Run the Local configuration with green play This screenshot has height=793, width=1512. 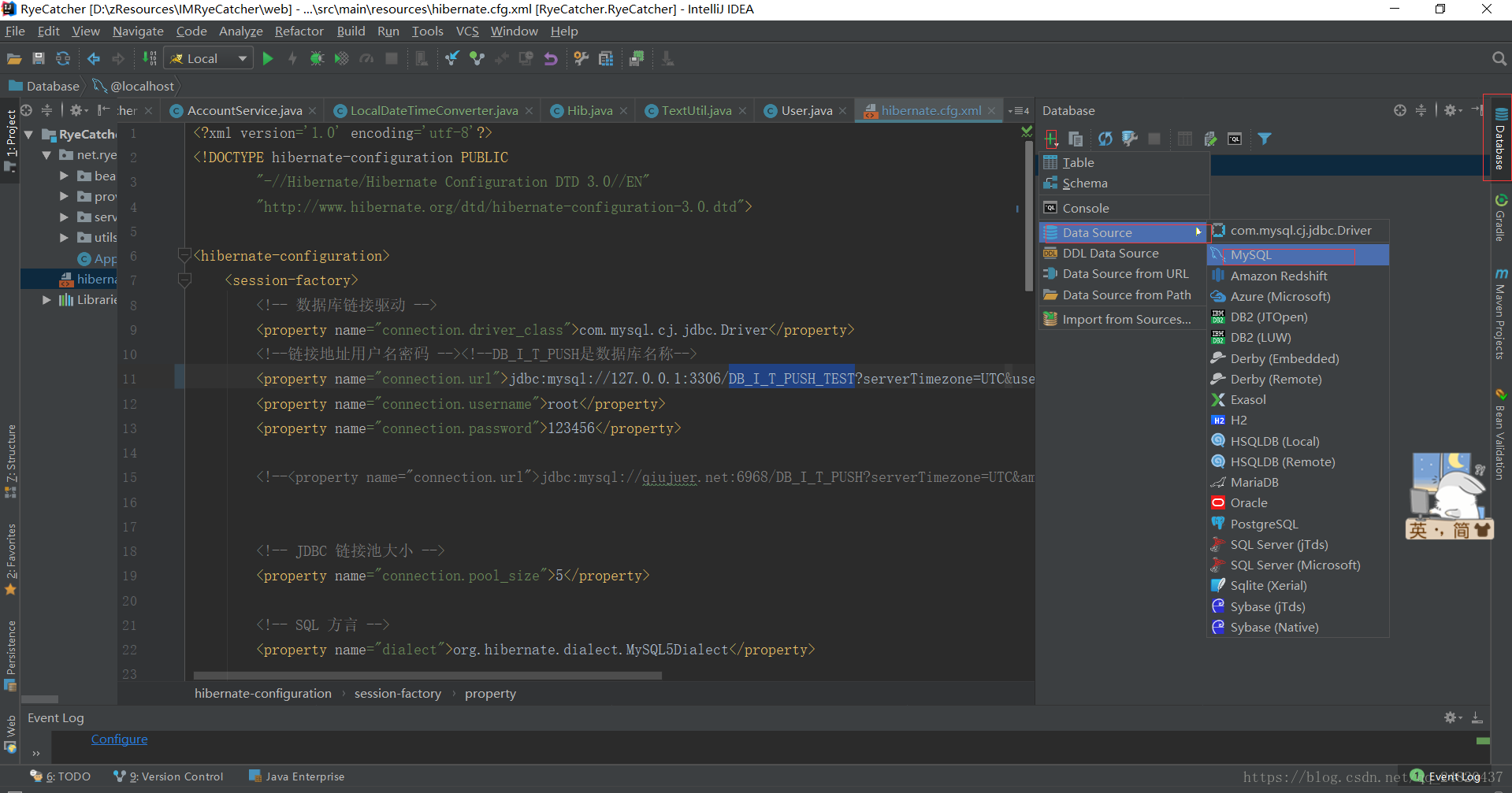point(268,59)
